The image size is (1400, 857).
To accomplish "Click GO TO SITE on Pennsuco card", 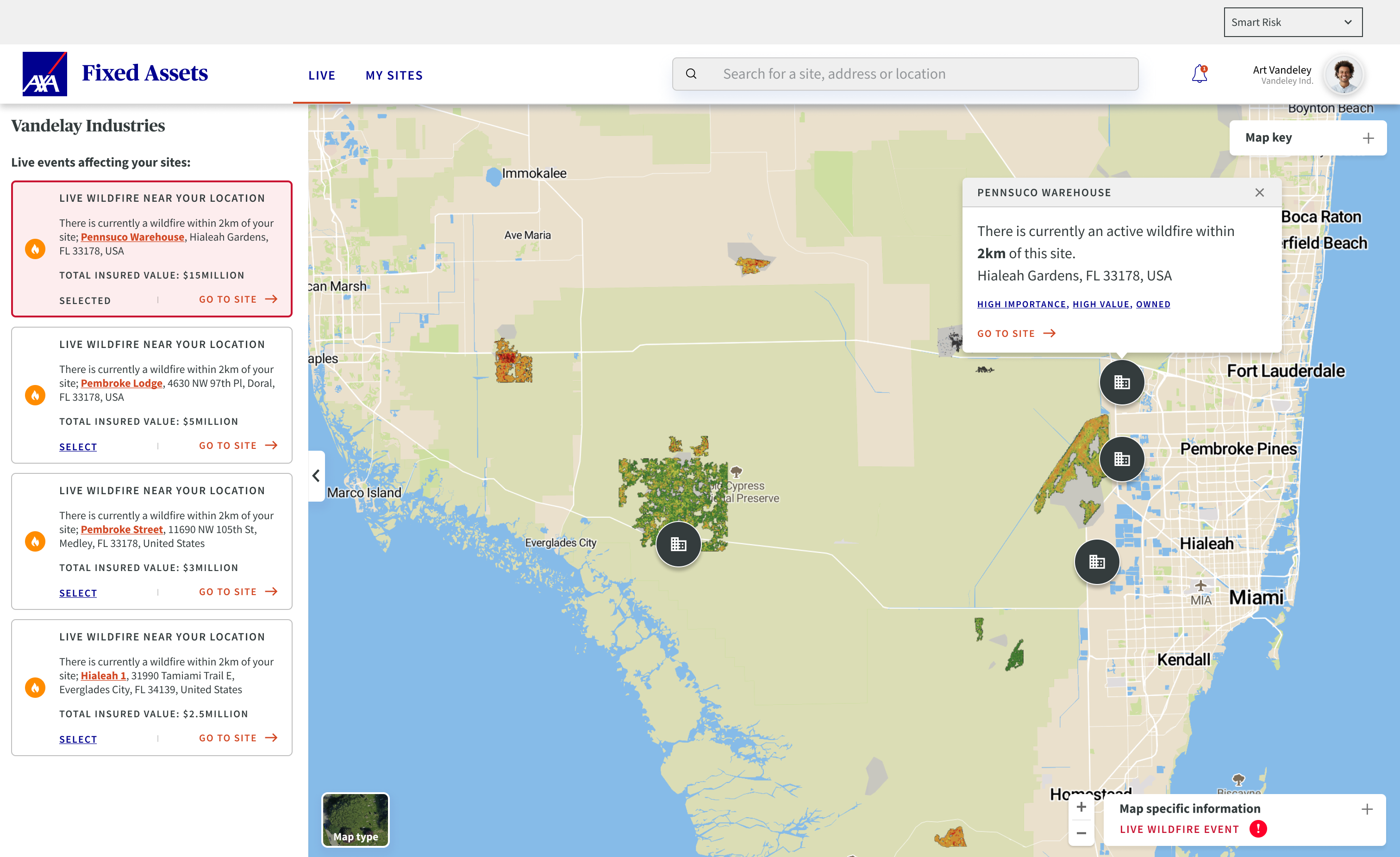I will (238, 299).
